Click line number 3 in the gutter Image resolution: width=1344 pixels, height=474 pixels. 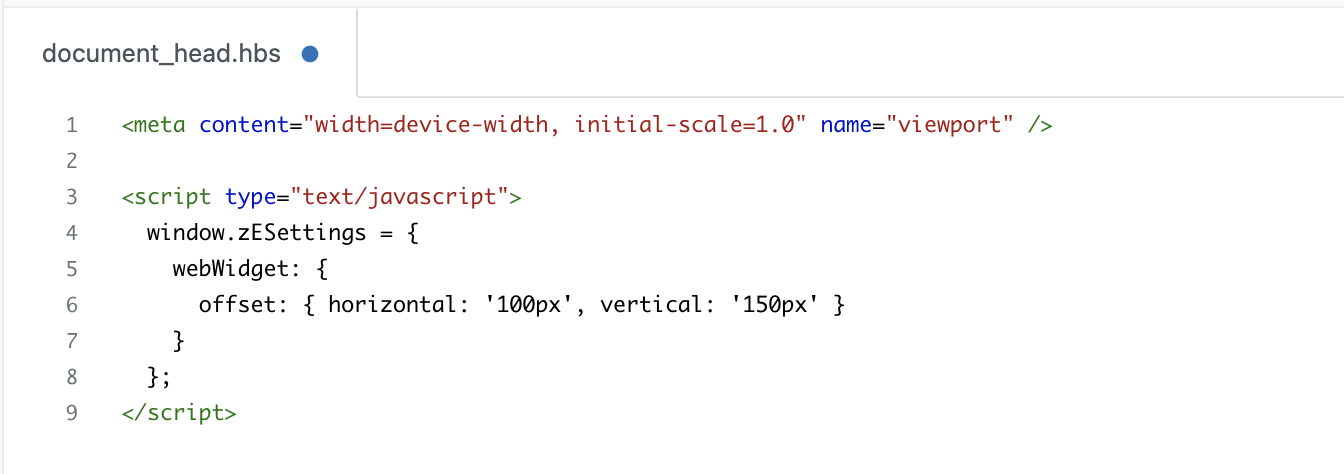[x=71, y=197]
